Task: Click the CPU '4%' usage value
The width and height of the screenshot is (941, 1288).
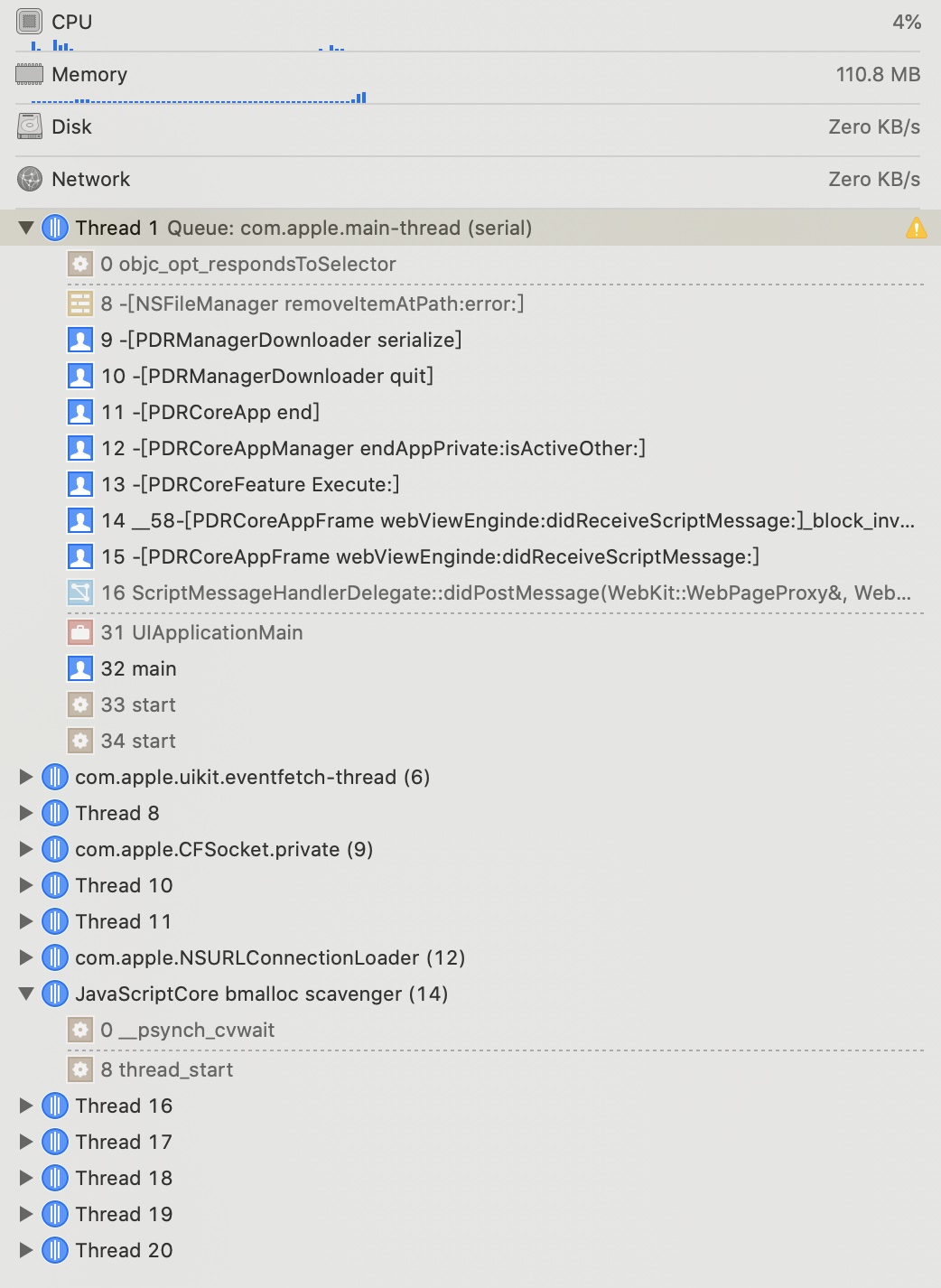Action: 907,22
